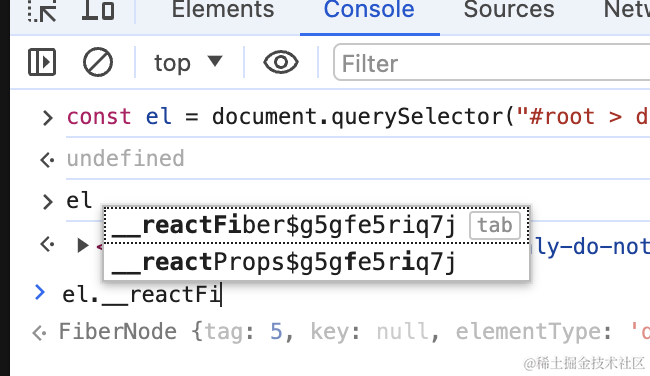650x376 pixels.
Task: Select __reactFiber$g5gfe5riq7j autocomplete suggestion
Action: (316, 225)
